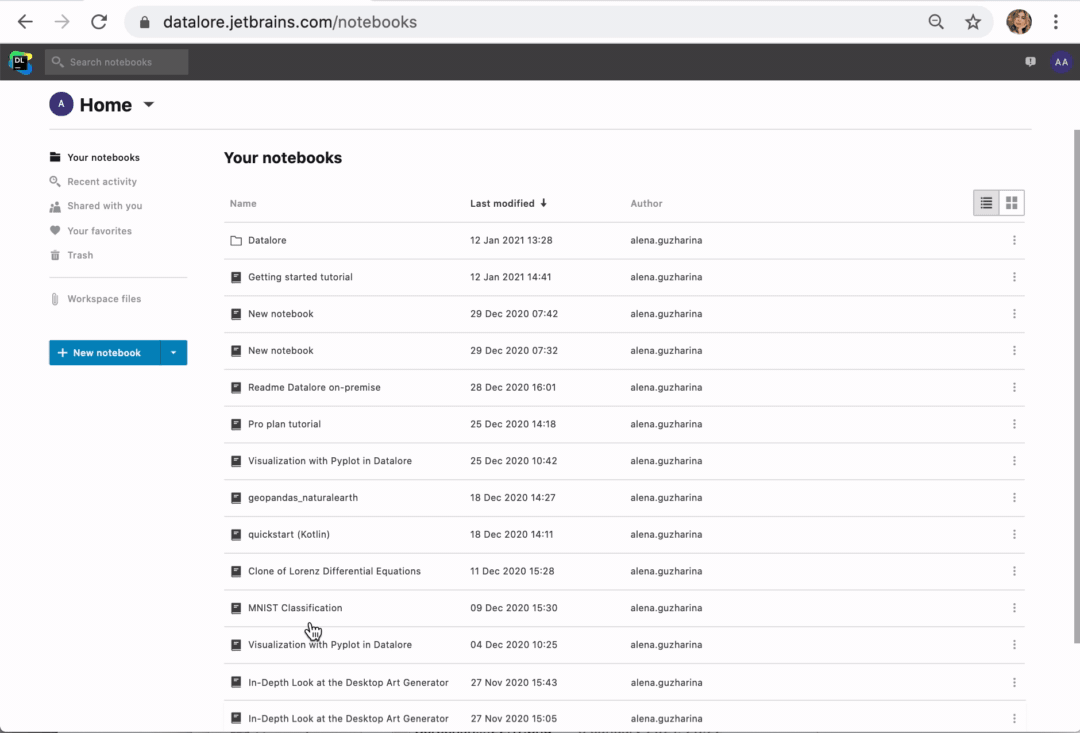Image resolution: width=1080 pixels, height=733 pixels.
Task: Open MNIST Classification notebook
Action: (x=295, y=608)
